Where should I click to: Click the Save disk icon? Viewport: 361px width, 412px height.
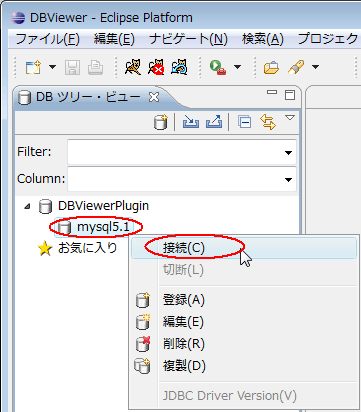pyautogui.click(x=72, y=67)
